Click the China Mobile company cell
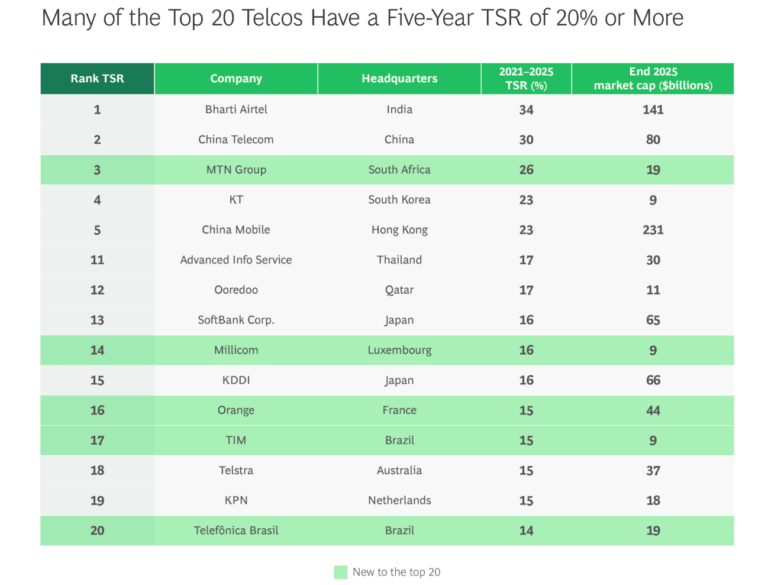Viewport: 768px width, 585px height. 236,230
